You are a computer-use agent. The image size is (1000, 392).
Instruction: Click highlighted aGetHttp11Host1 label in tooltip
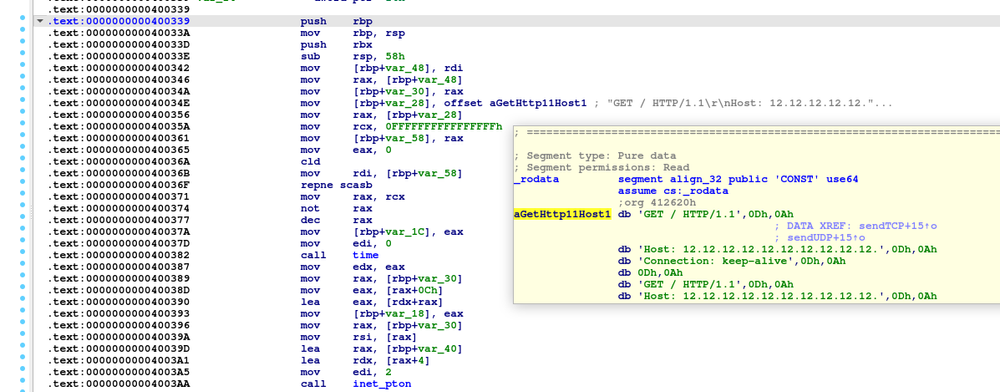(562, 214)
